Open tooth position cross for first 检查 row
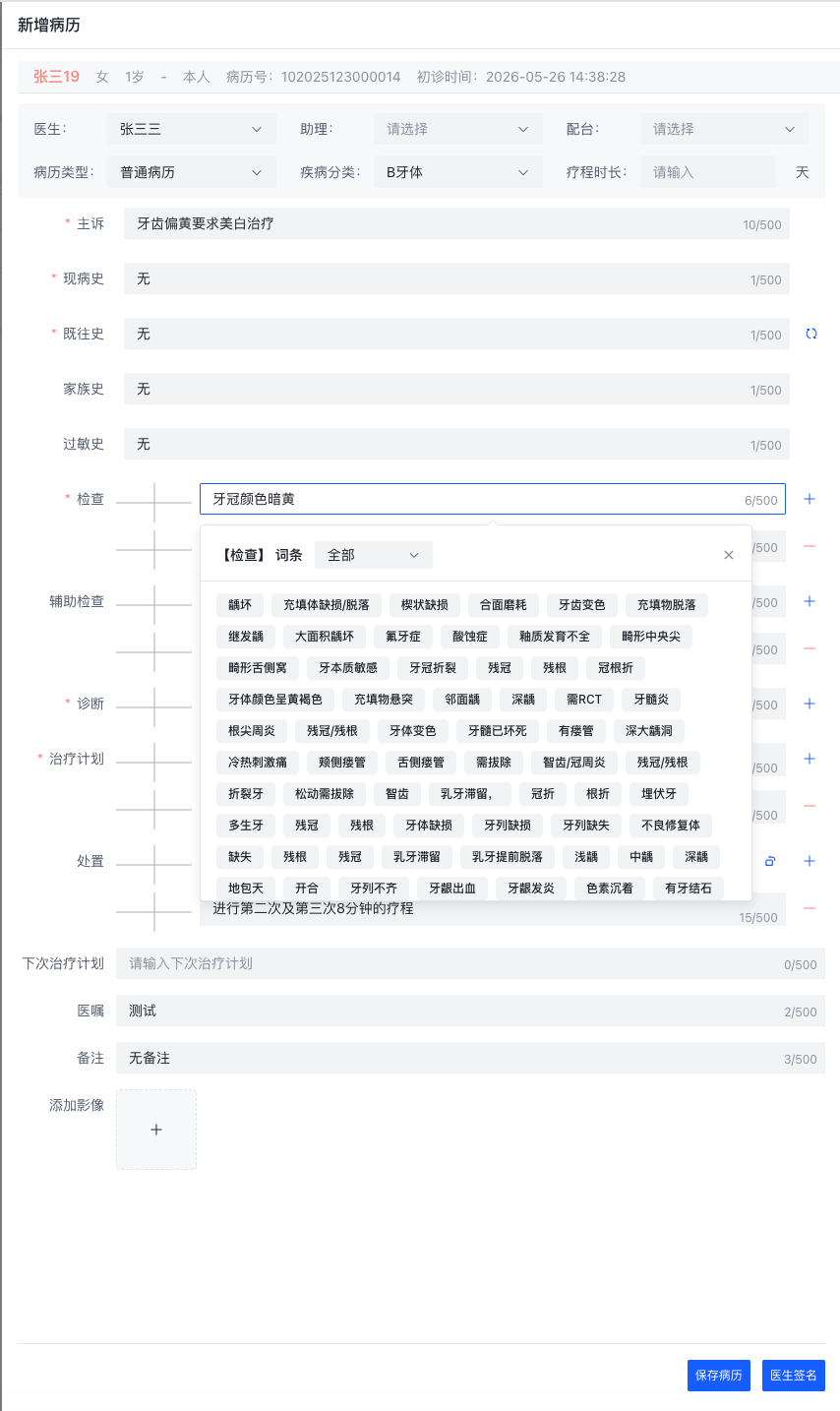840x1411 pixels. (154, 503)
